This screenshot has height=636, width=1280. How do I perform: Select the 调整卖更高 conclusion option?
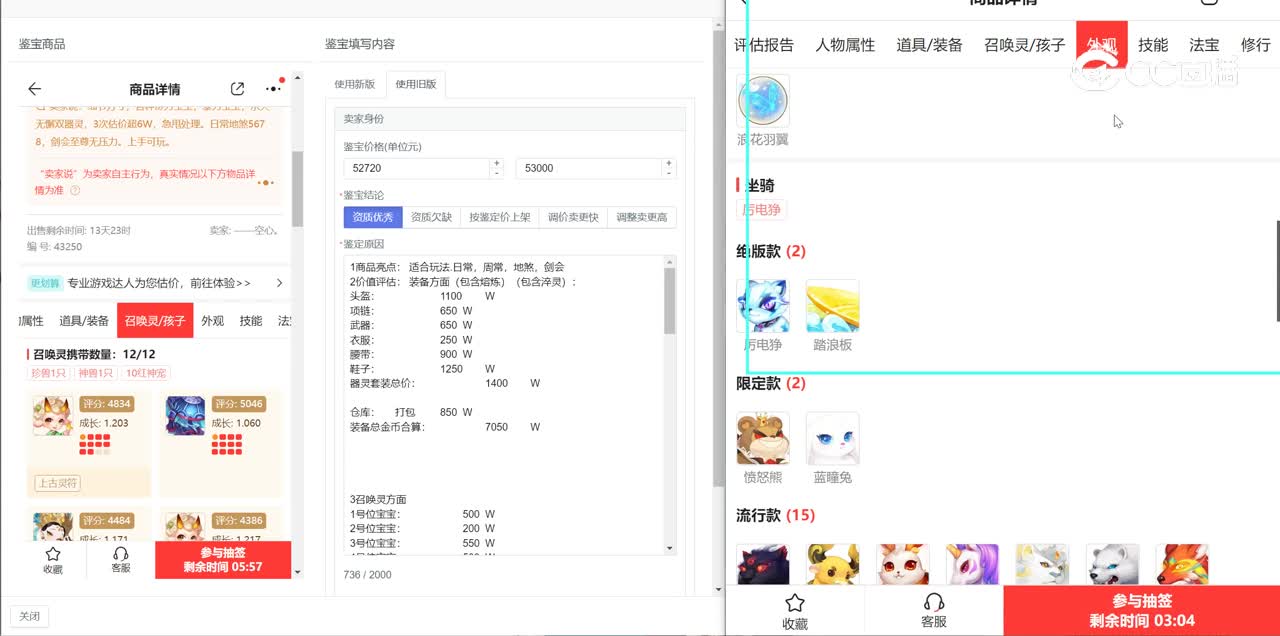pos(642,217)
